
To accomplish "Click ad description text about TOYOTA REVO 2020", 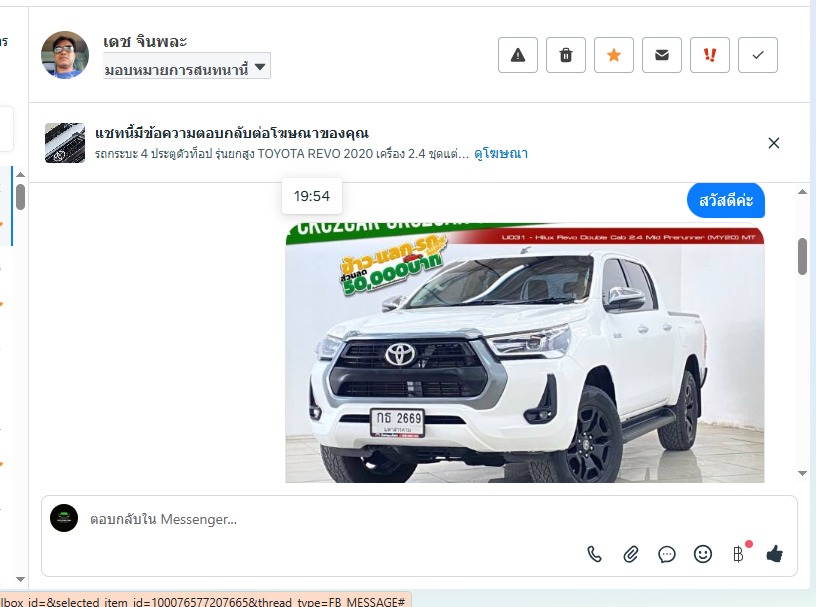I will click(282, 154).
